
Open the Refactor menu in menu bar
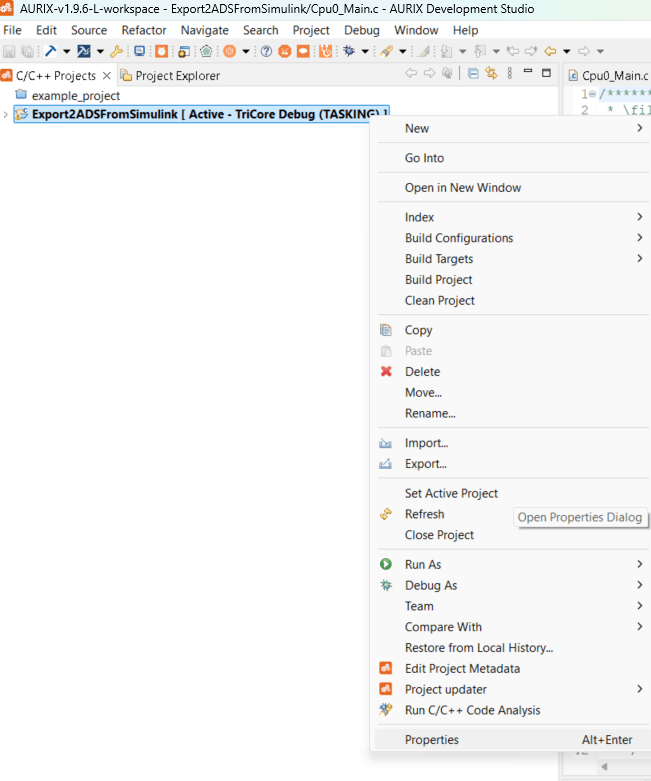(144, 30)
